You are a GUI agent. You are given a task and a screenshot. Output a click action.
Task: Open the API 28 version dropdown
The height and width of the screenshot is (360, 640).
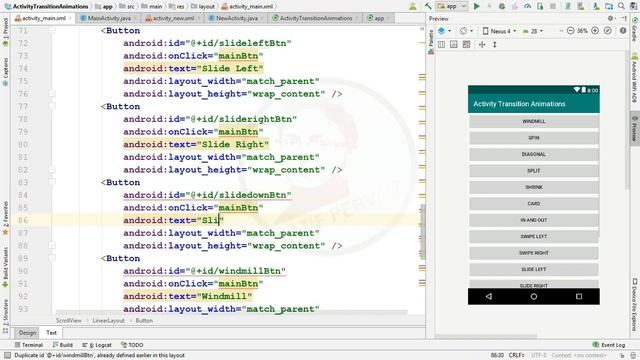click(x=533, y=31)
